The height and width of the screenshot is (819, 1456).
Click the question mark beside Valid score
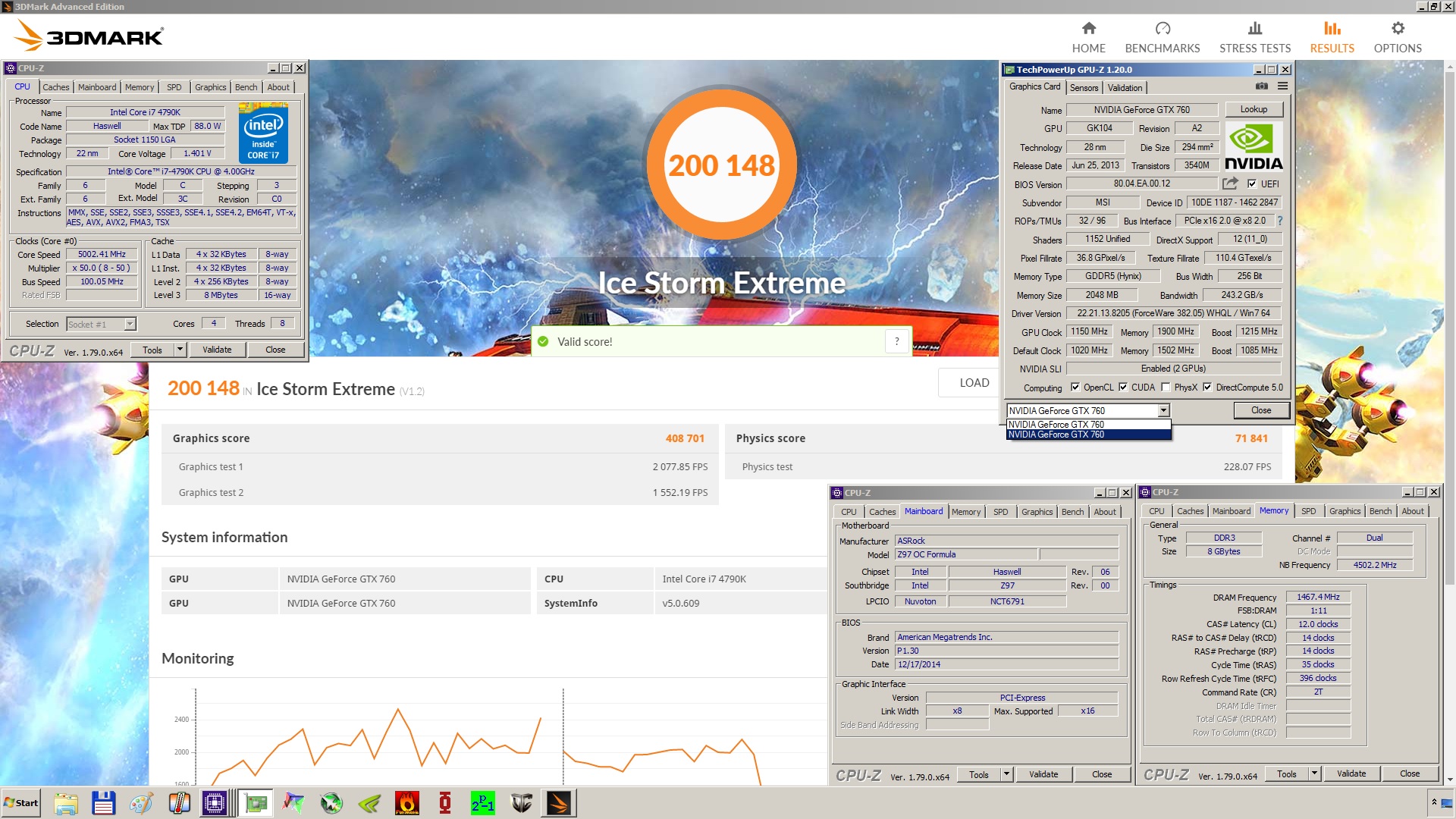(896, 341)
